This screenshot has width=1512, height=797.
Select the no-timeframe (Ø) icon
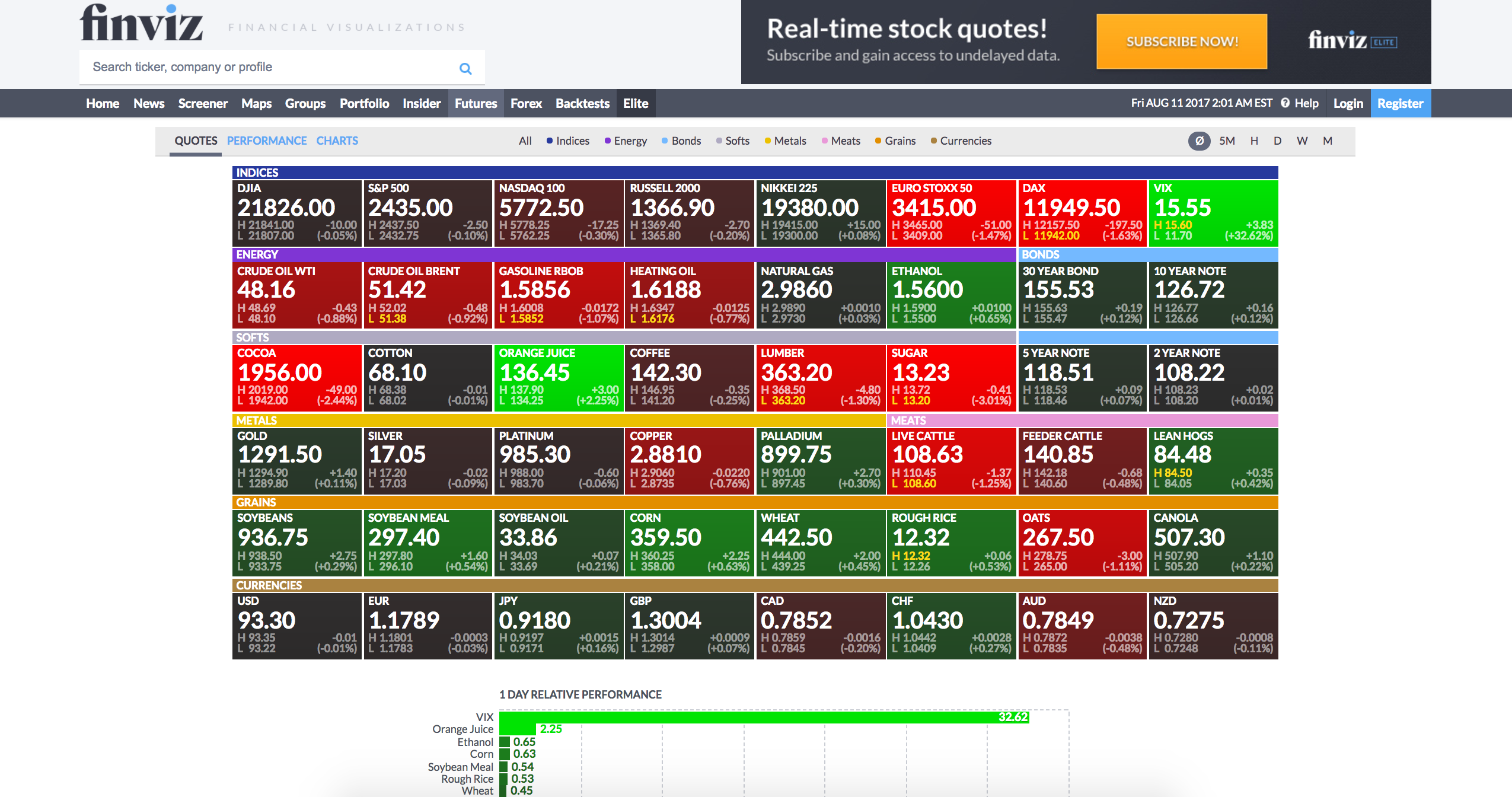tap(1199, 141)
